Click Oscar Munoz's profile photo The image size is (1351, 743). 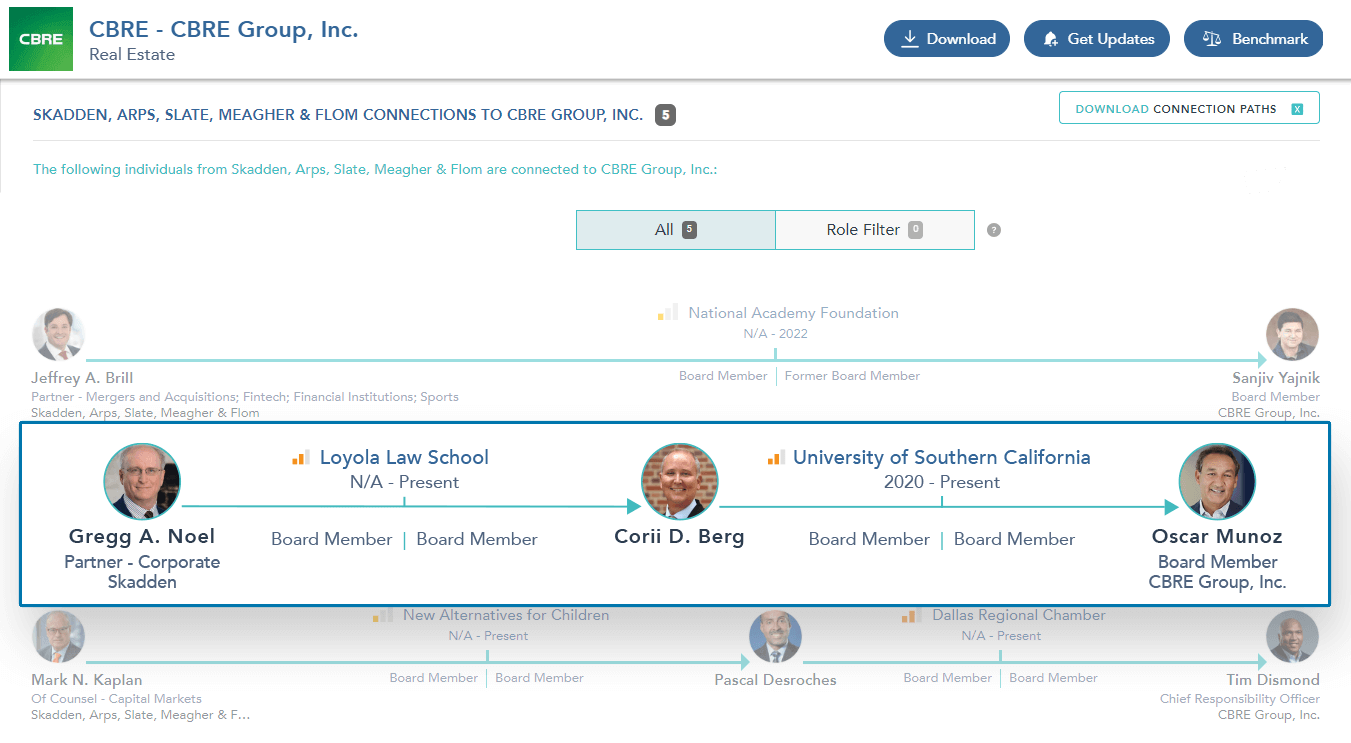pos(1216,482)
